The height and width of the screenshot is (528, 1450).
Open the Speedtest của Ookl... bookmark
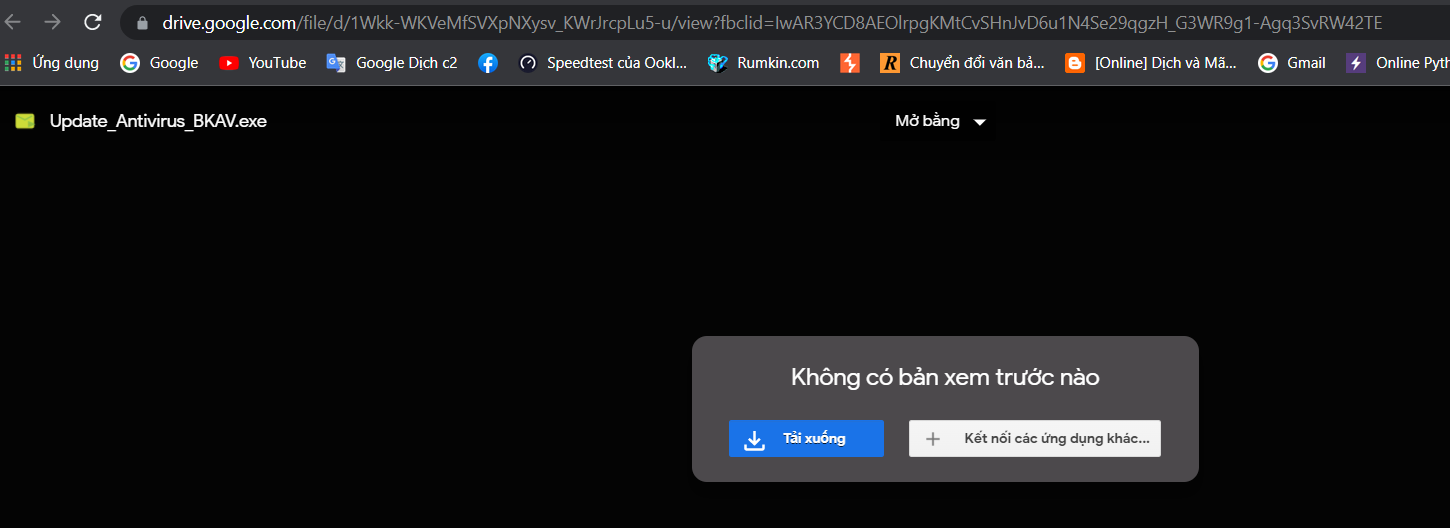click(x=603, y=63)
